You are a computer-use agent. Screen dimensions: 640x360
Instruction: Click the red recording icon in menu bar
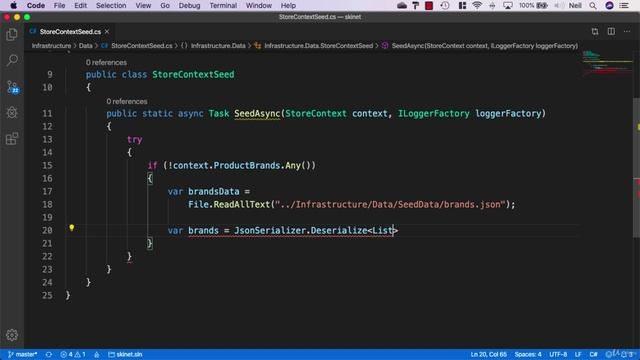(429, 5)
